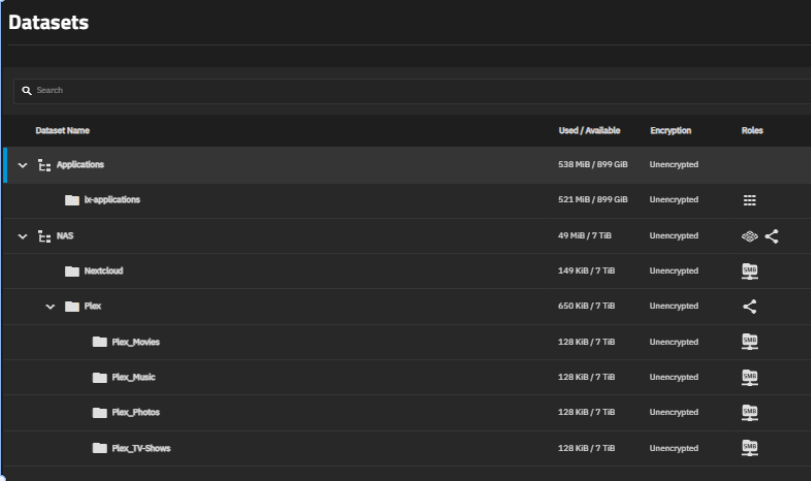The width and height of the screenshot is (811, 481).
Task: Click the Used / Available column header
Action: [589, 131]
